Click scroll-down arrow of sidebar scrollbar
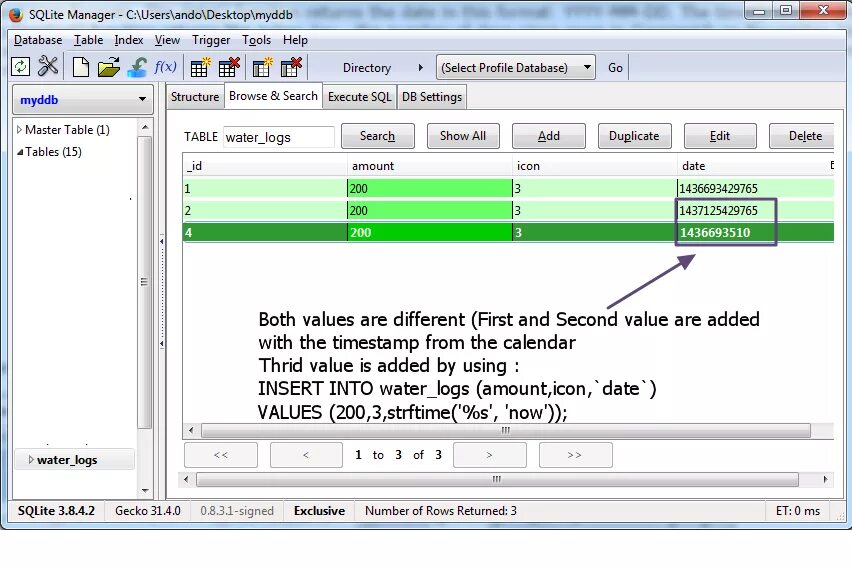Viewport: 852px width, 566px height. (x=145, y=490)
